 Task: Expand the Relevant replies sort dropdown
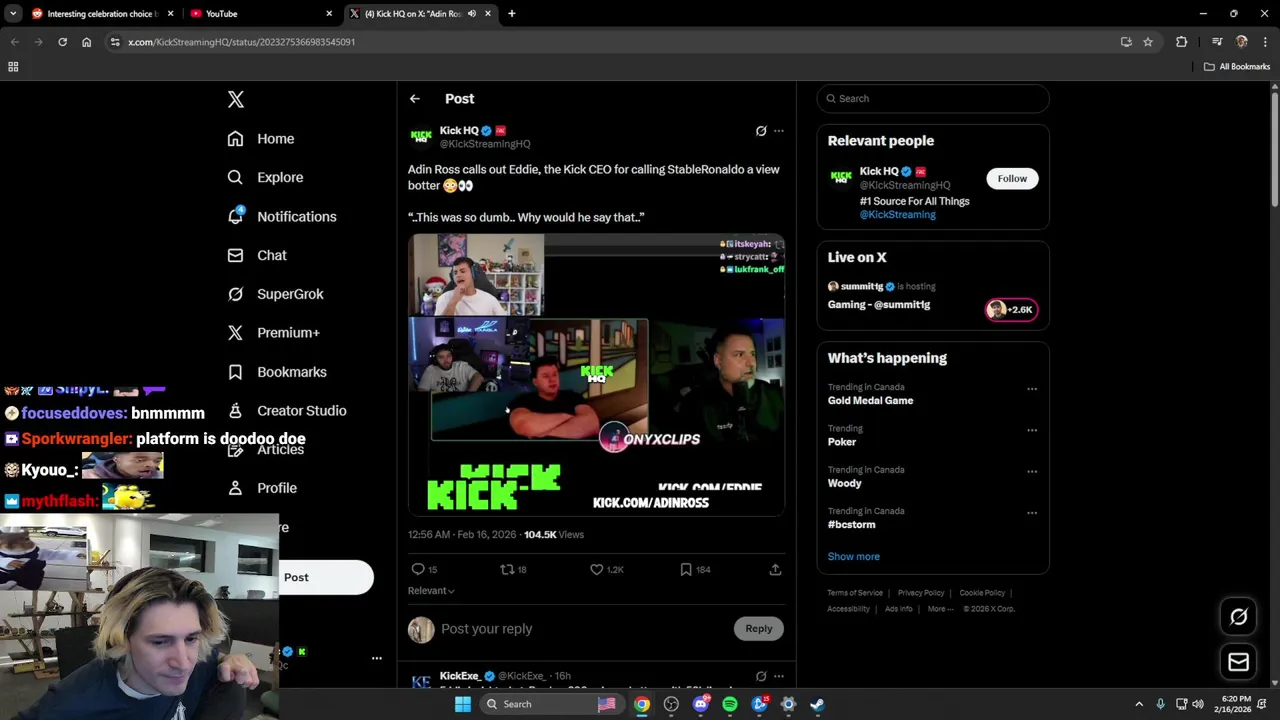pyautogui.click(x=431, y=591)
